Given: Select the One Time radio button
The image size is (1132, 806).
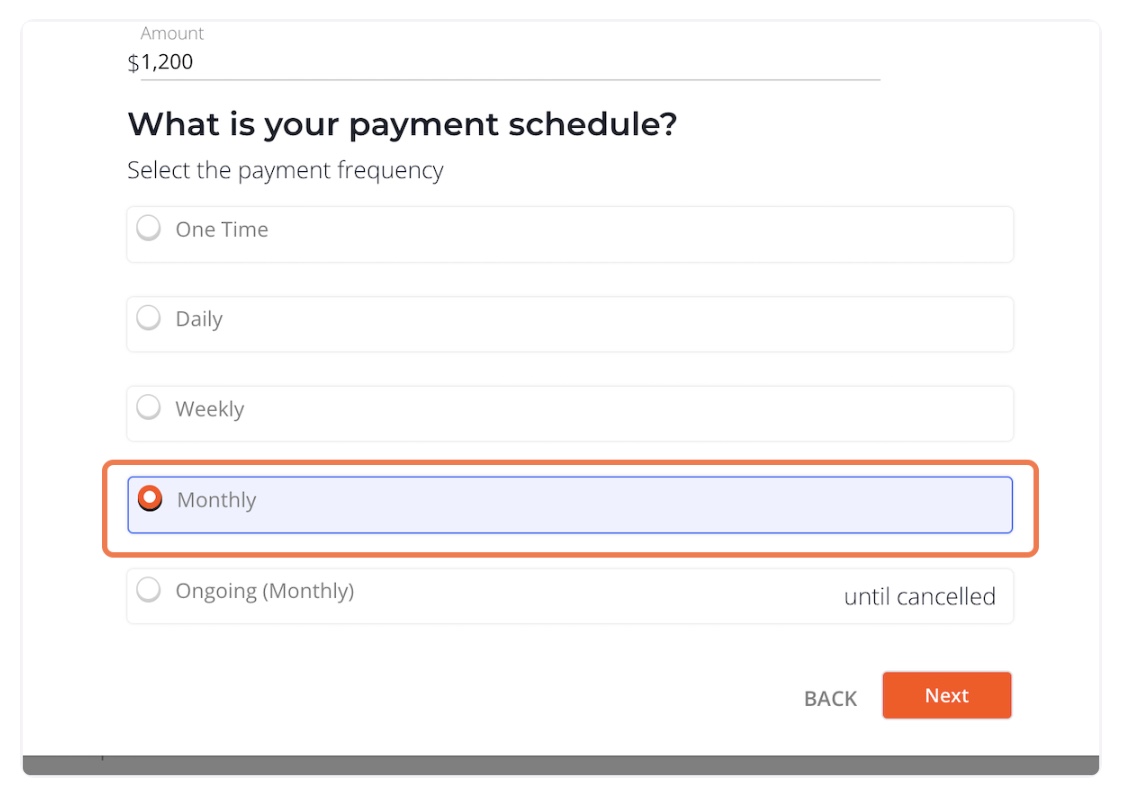Looking at the screenshot, I should (x=149, y=229).
